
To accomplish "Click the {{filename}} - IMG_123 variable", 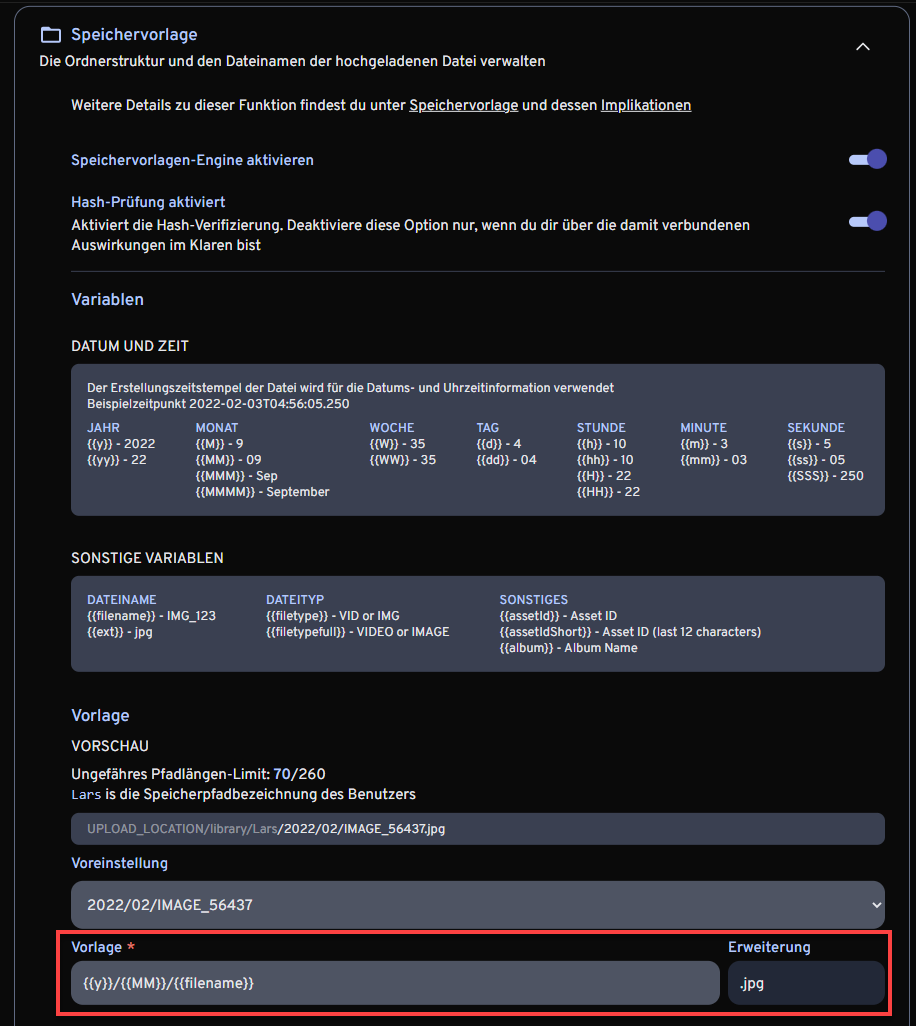I will [x=151, y=616].
